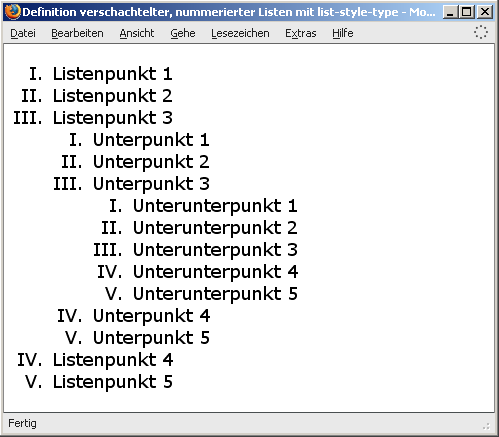
Task: Maximize the browser window
Action: (x=467, y=12)
